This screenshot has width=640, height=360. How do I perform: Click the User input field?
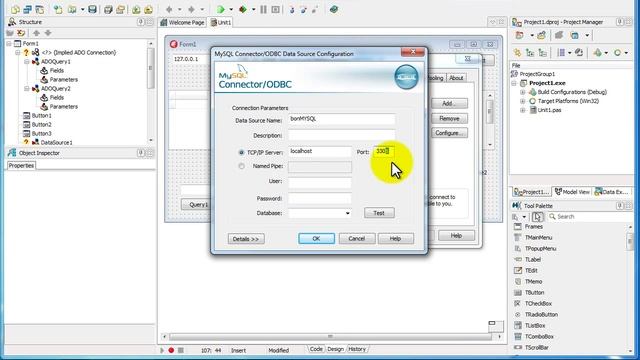[320, 182]
